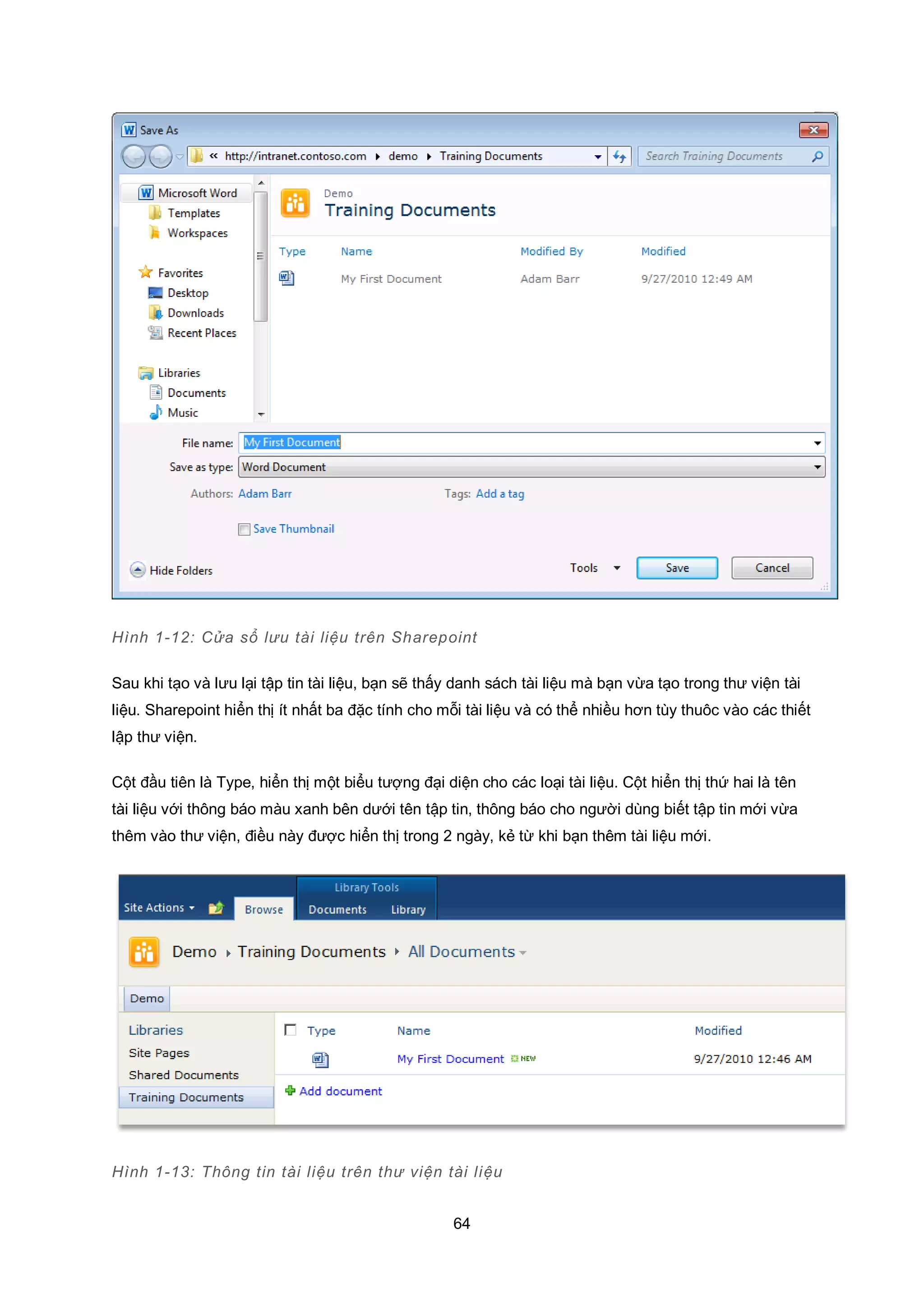924x1306 pixels.
Task: Select the Demo top navigation tab
Action: click(x=147, y=998)
